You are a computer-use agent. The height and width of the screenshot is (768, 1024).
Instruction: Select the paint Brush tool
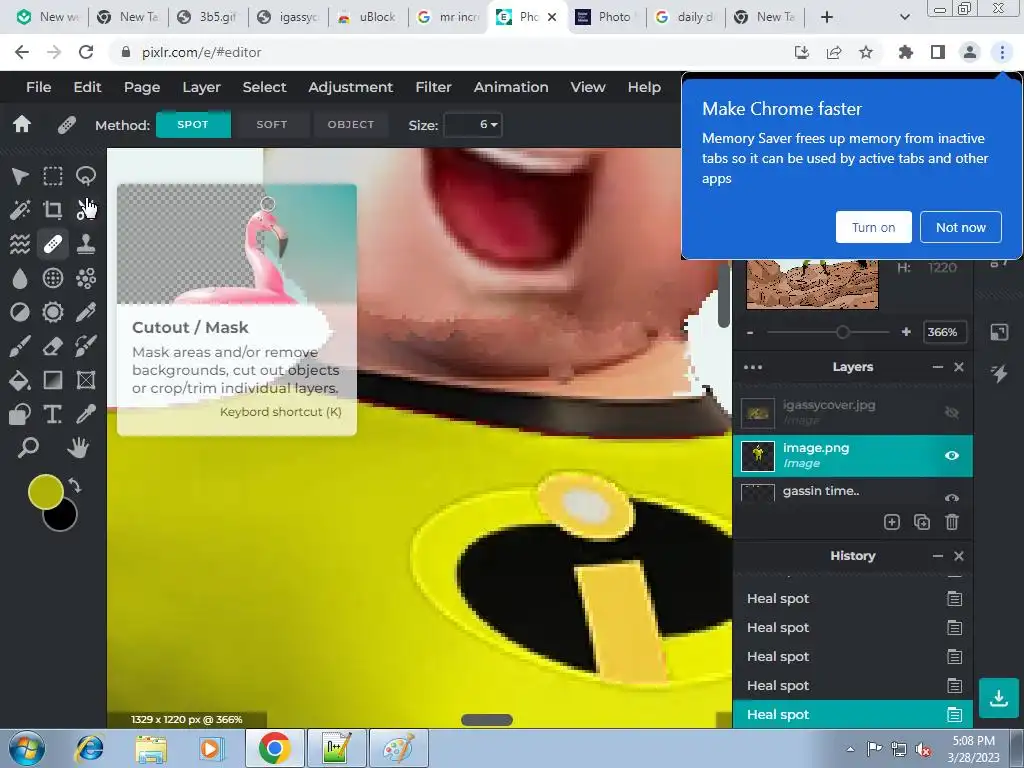20,346
